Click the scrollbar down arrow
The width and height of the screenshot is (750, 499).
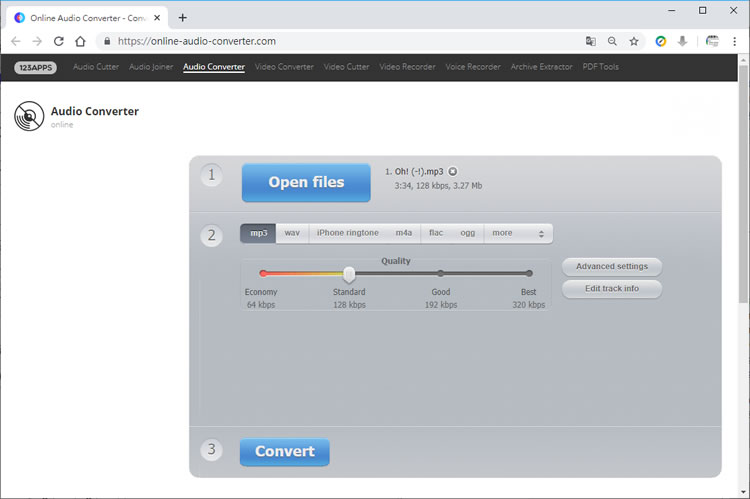coord(743,491)
